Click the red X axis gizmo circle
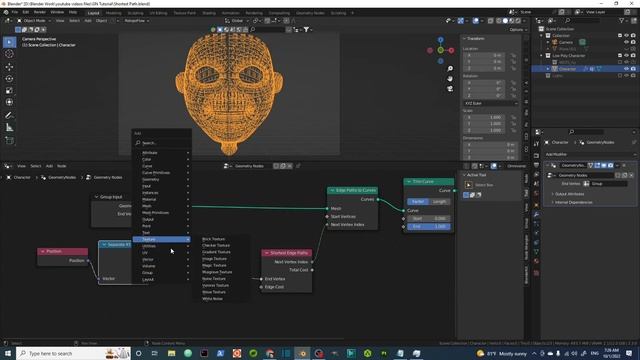This screenshot has height=360, width=640. point(451,50)
